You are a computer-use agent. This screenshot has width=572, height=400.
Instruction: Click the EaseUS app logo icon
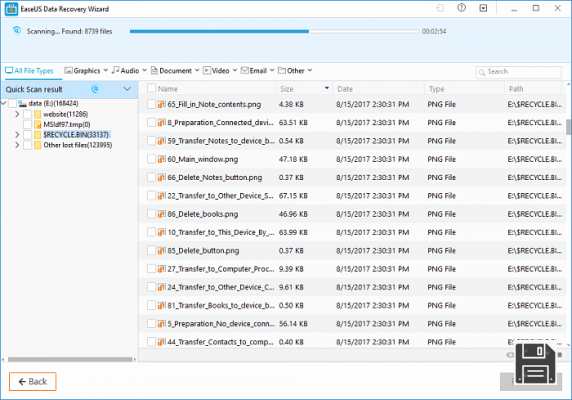(11, 9)
